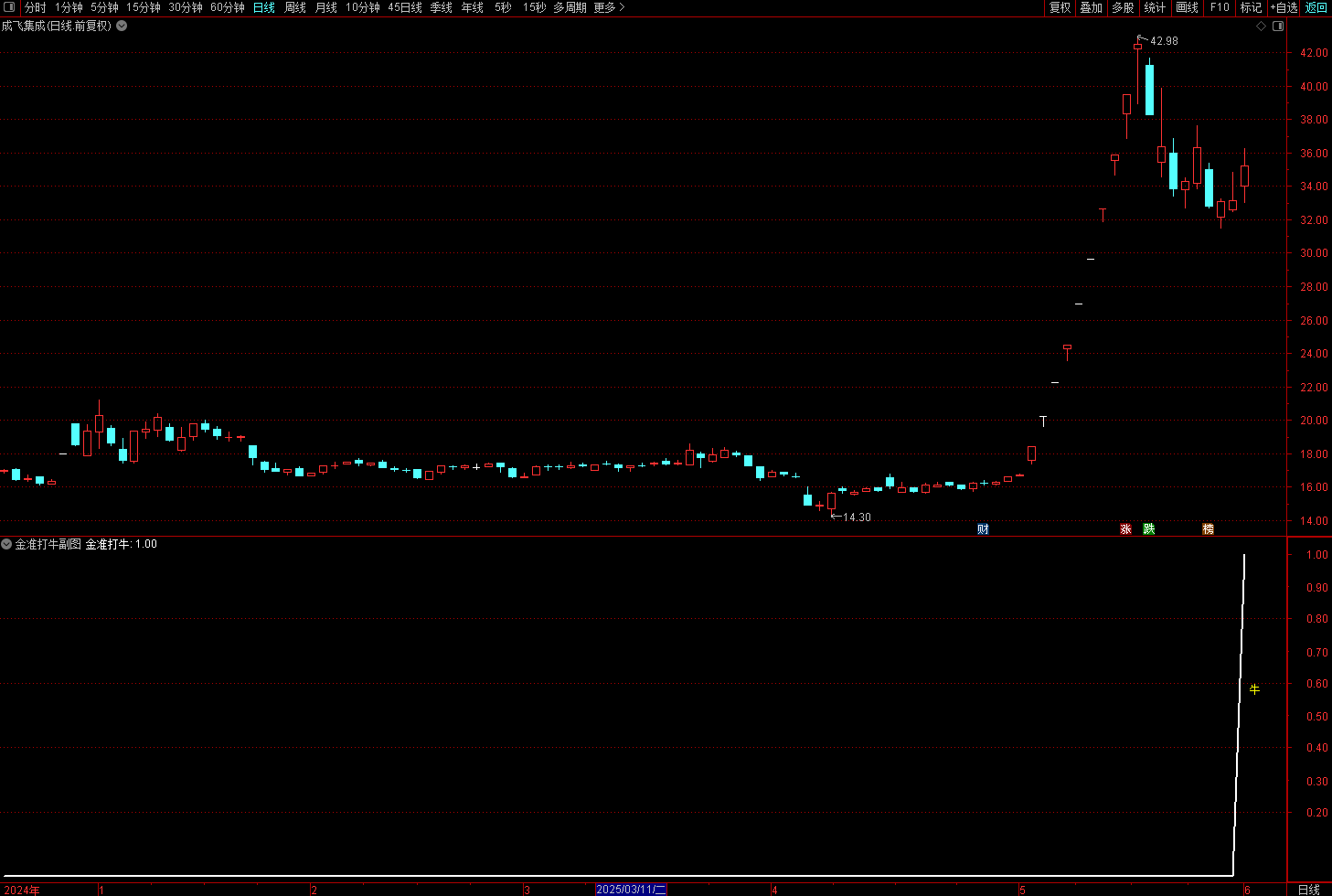Click month 5 marker on time axis
This screenshot has height=896, width=1332.
pos(1022,890)
